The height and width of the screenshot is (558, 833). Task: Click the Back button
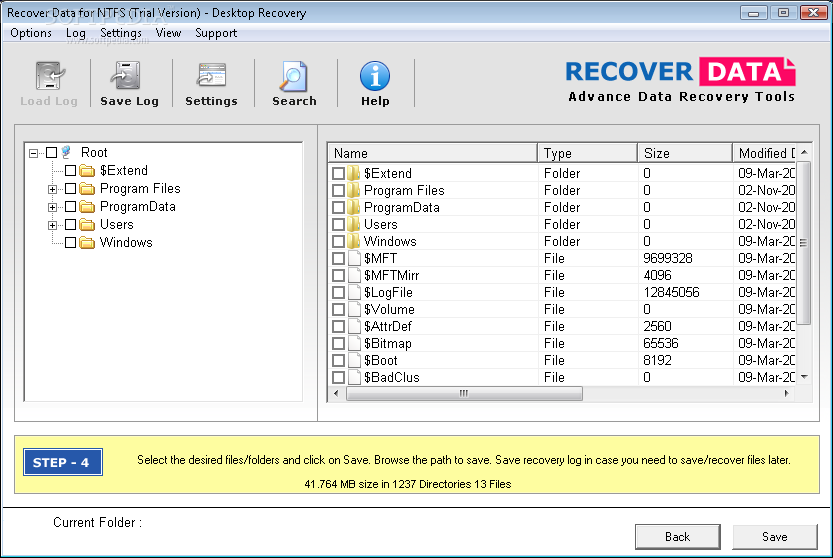click(678, 537)
